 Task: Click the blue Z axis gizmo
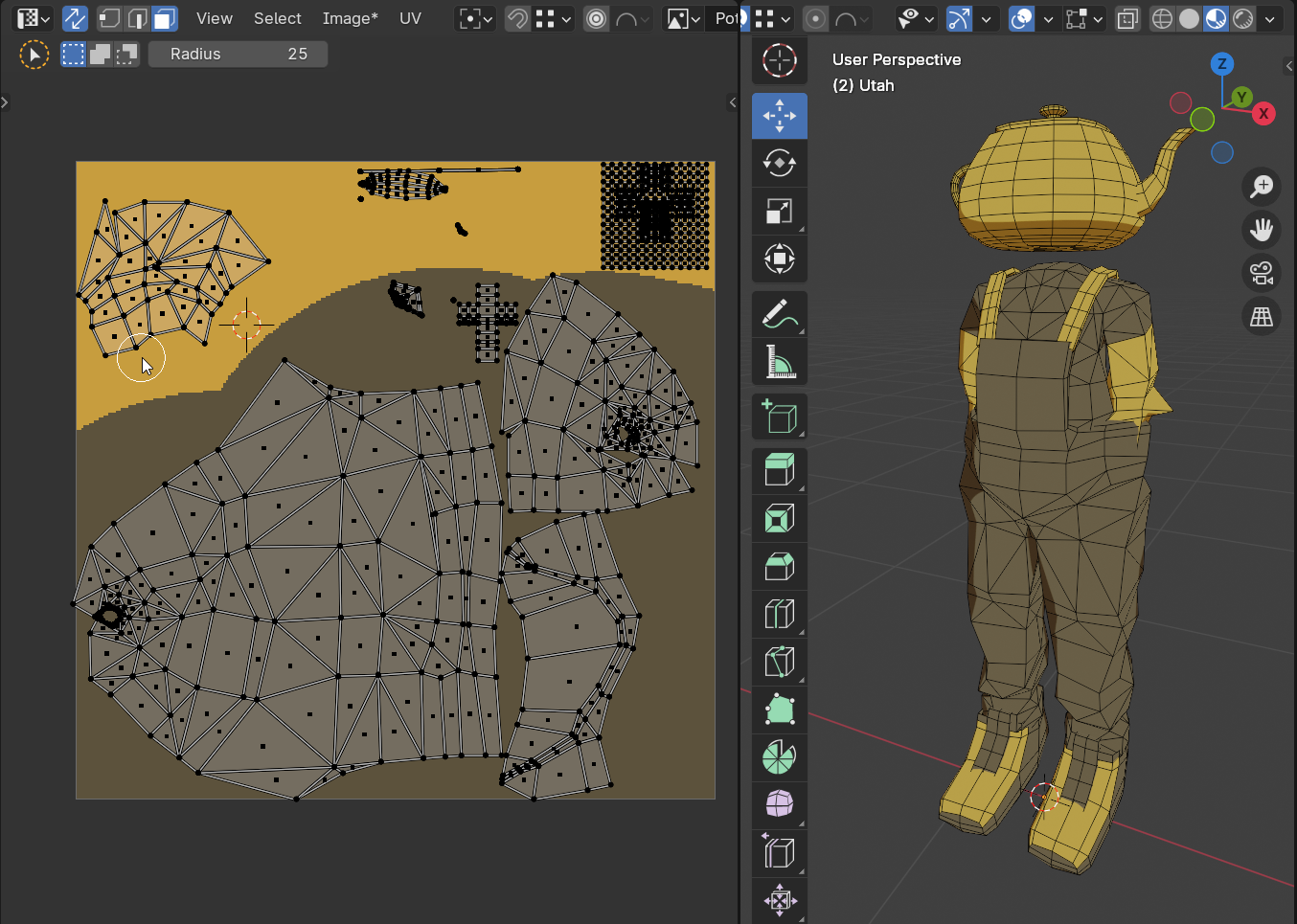pos(1221,64)
